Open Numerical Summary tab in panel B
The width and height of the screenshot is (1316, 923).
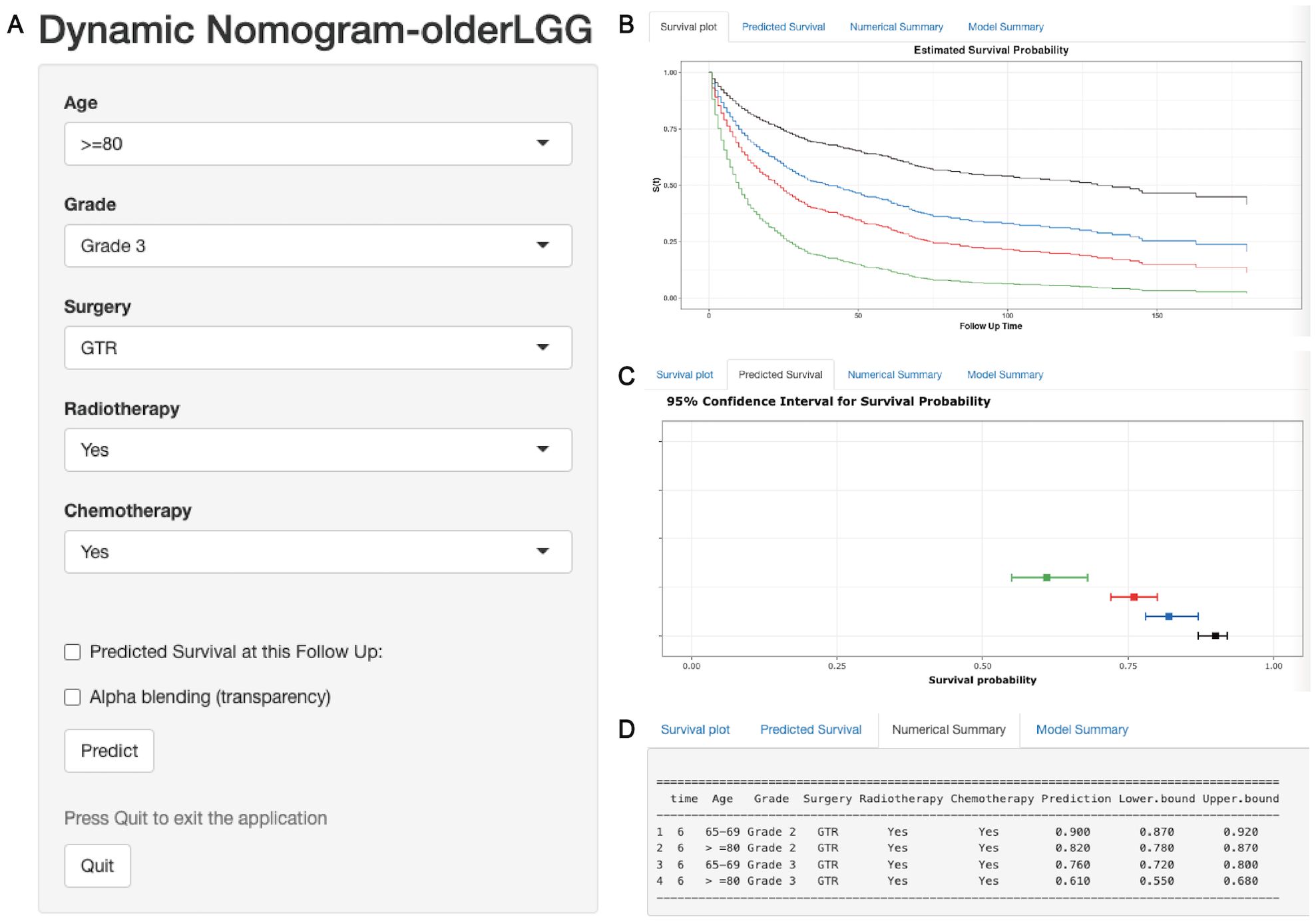click(896, 27)
